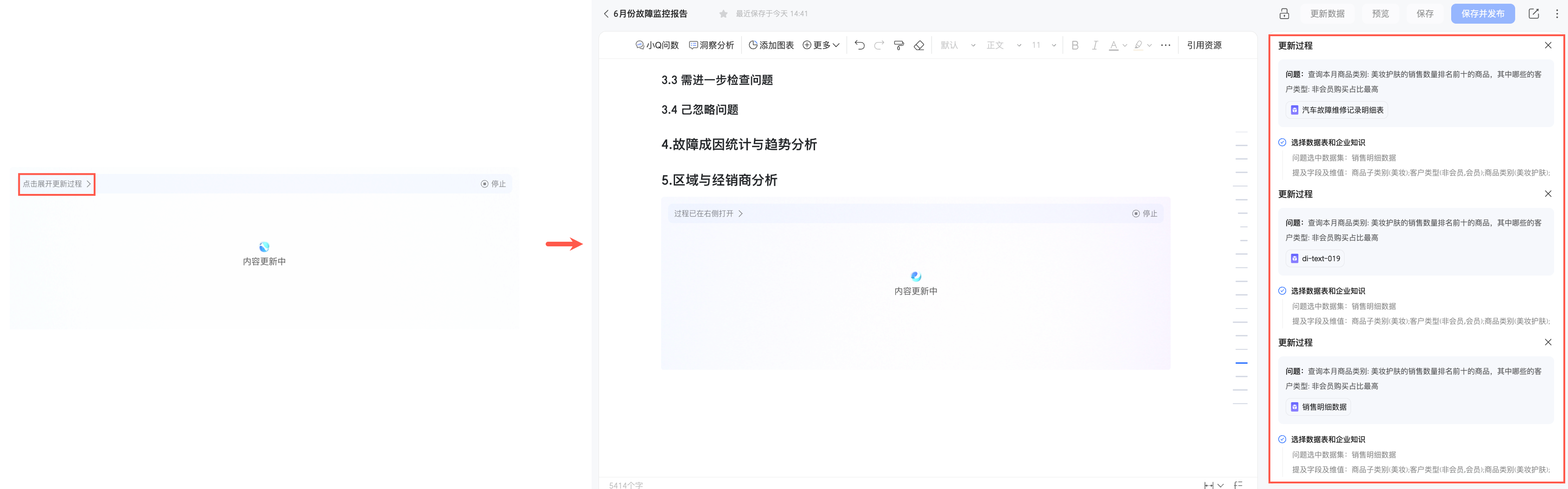Click the 保存并发布 publish button

(x=1483, y=13)
